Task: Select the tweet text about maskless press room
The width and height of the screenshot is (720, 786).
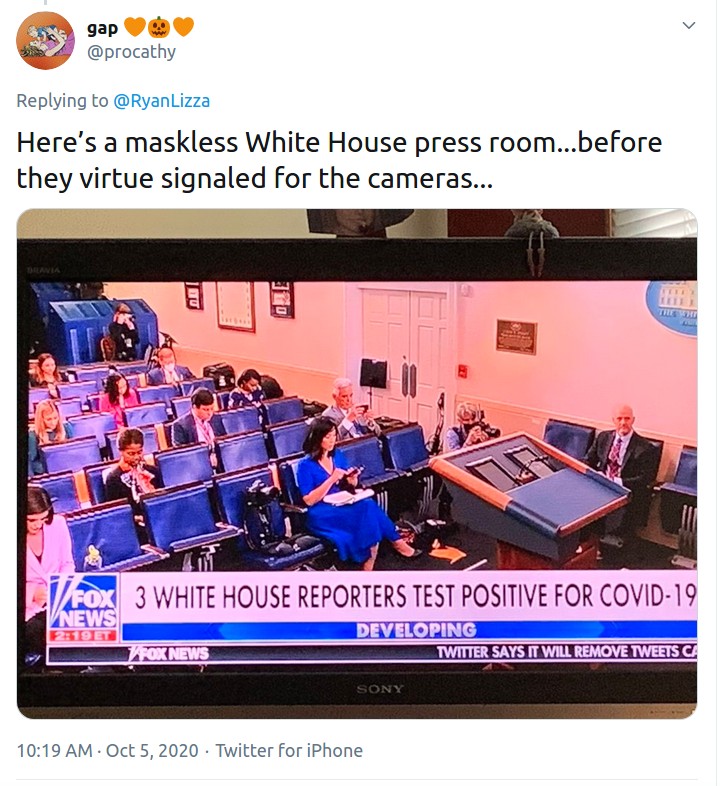Action: click(x=339, y=160)
